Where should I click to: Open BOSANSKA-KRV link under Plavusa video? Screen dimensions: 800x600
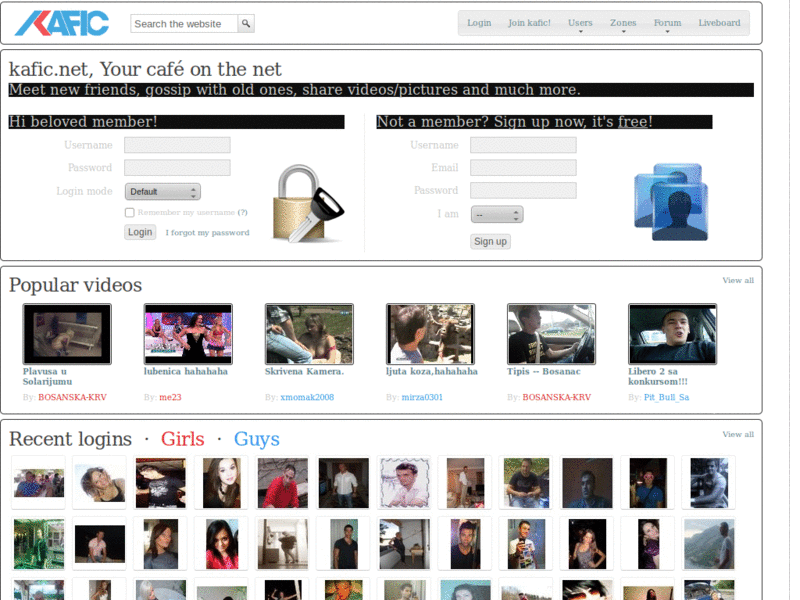(72, 397)
